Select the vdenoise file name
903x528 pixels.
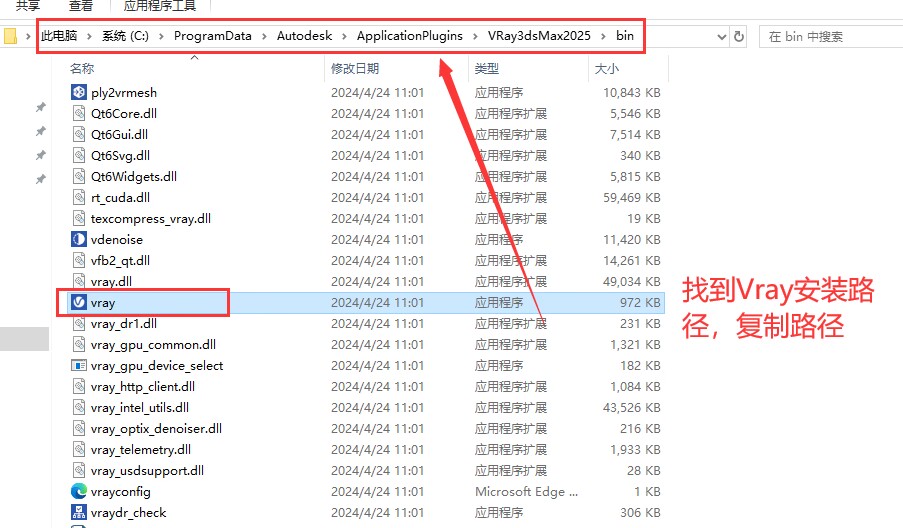click(x=117, y=240)
